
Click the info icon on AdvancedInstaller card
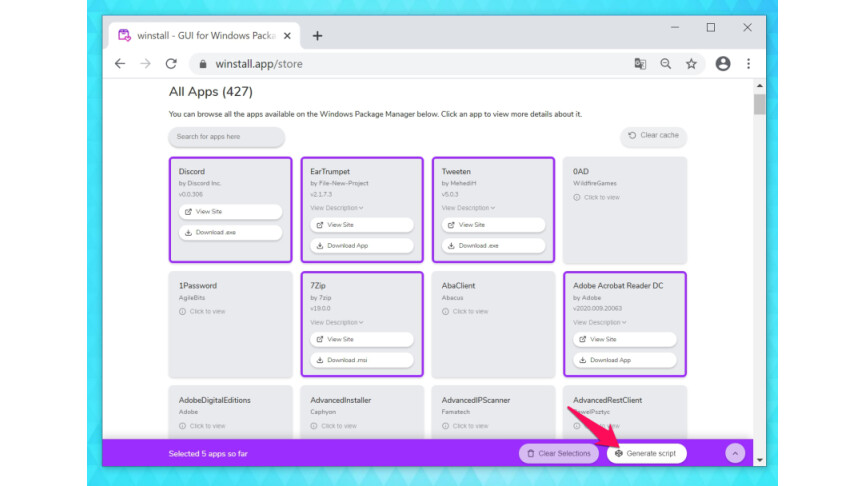coord(314,426)
